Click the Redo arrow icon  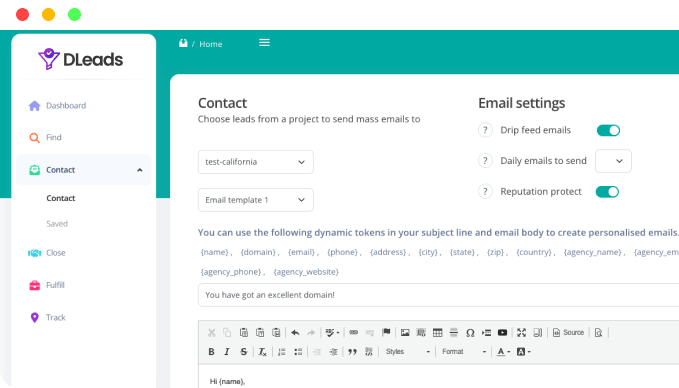point(311,333)
